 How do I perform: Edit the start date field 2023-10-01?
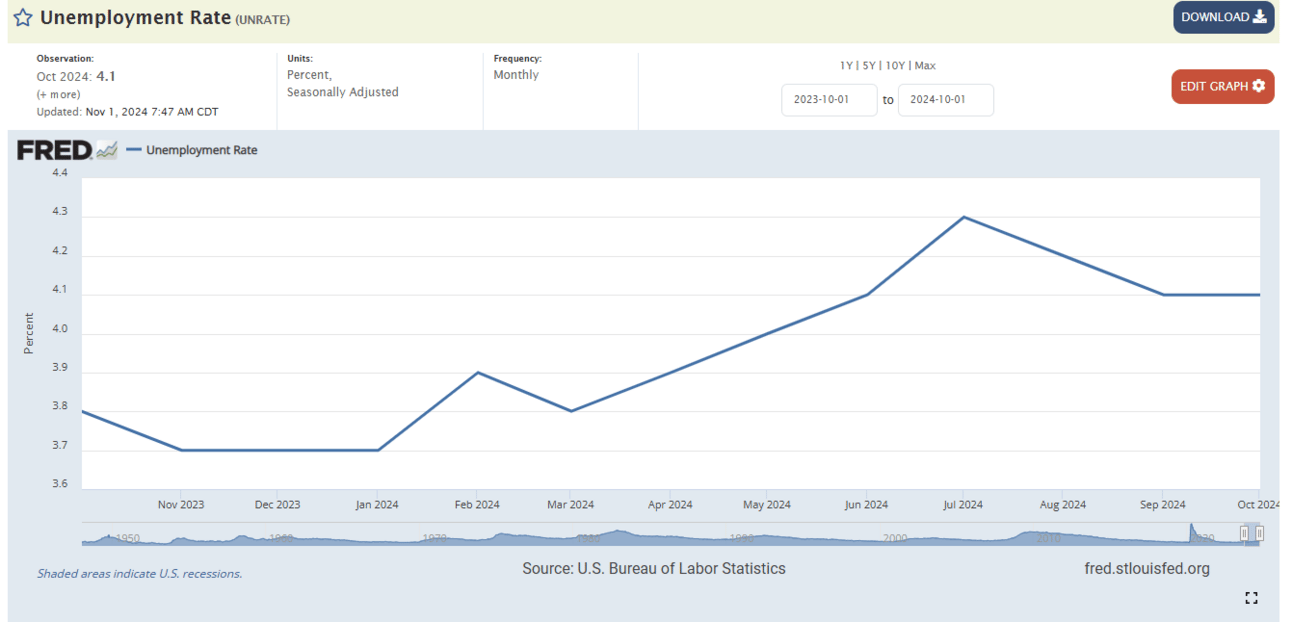point(829,100)
